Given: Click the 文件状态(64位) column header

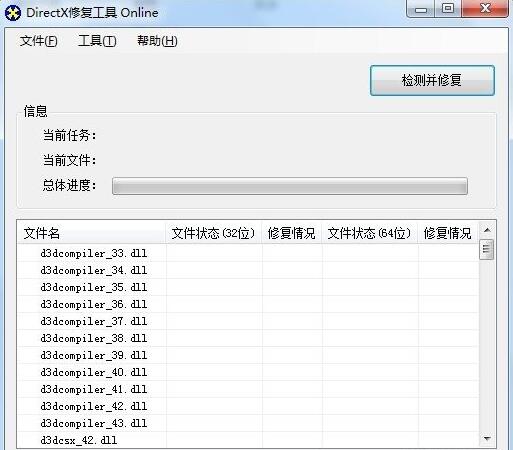Looking at the screenshot, I should click(369, 233).
